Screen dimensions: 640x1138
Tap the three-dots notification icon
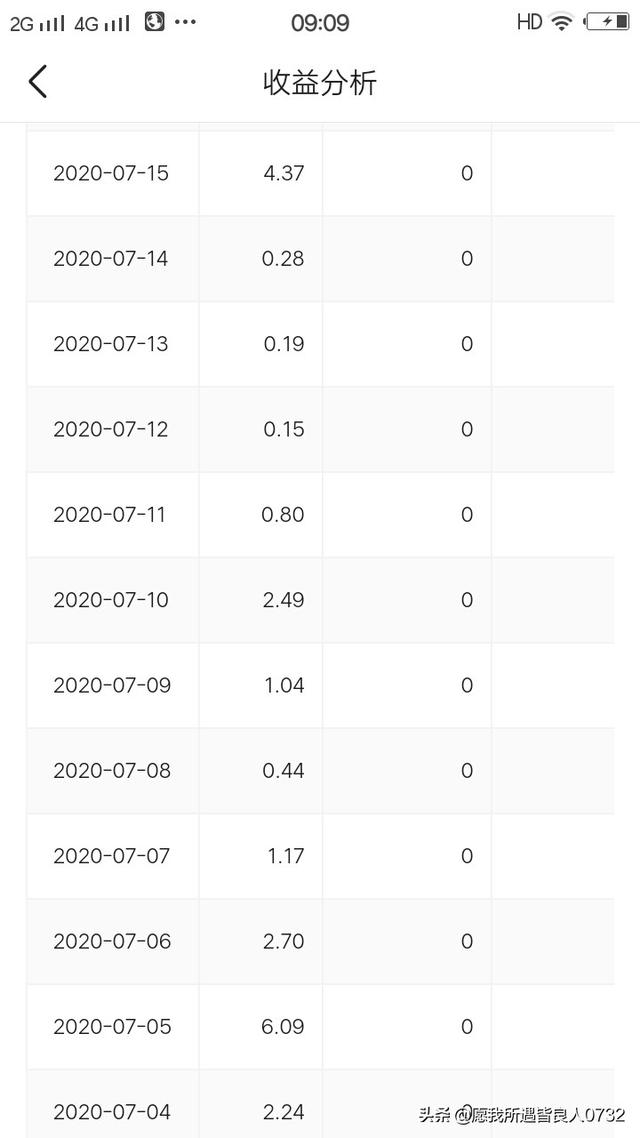[186, 22]
